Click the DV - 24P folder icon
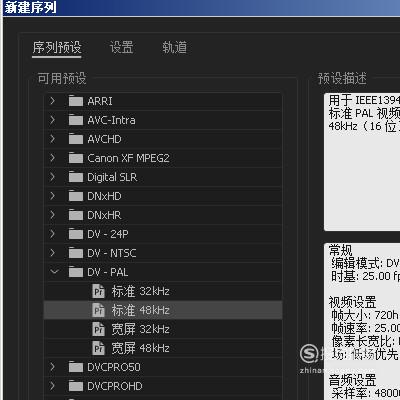 tap(76, 234)
